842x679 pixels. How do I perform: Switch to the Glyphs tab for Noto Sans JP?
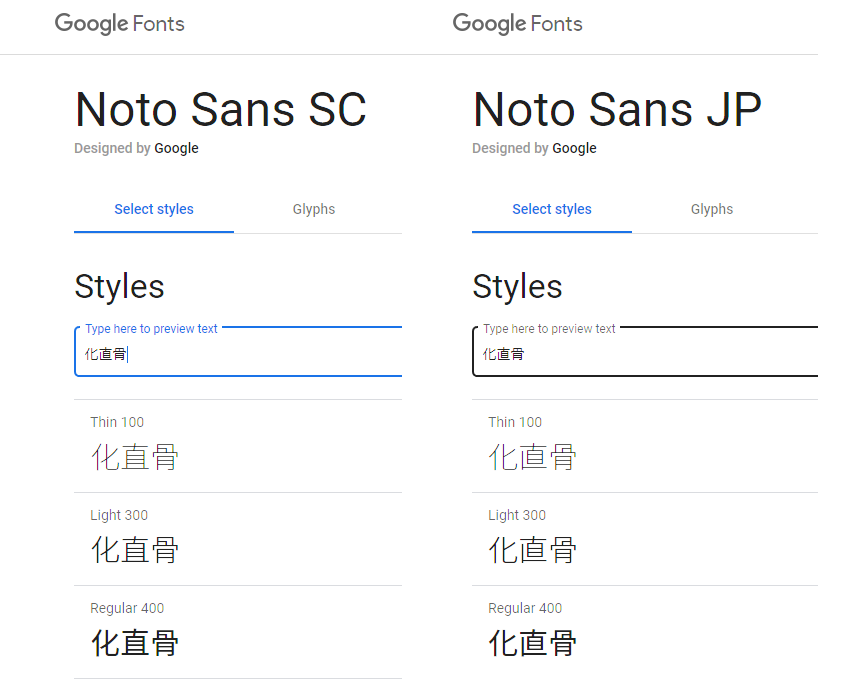[x=712, y=209]
